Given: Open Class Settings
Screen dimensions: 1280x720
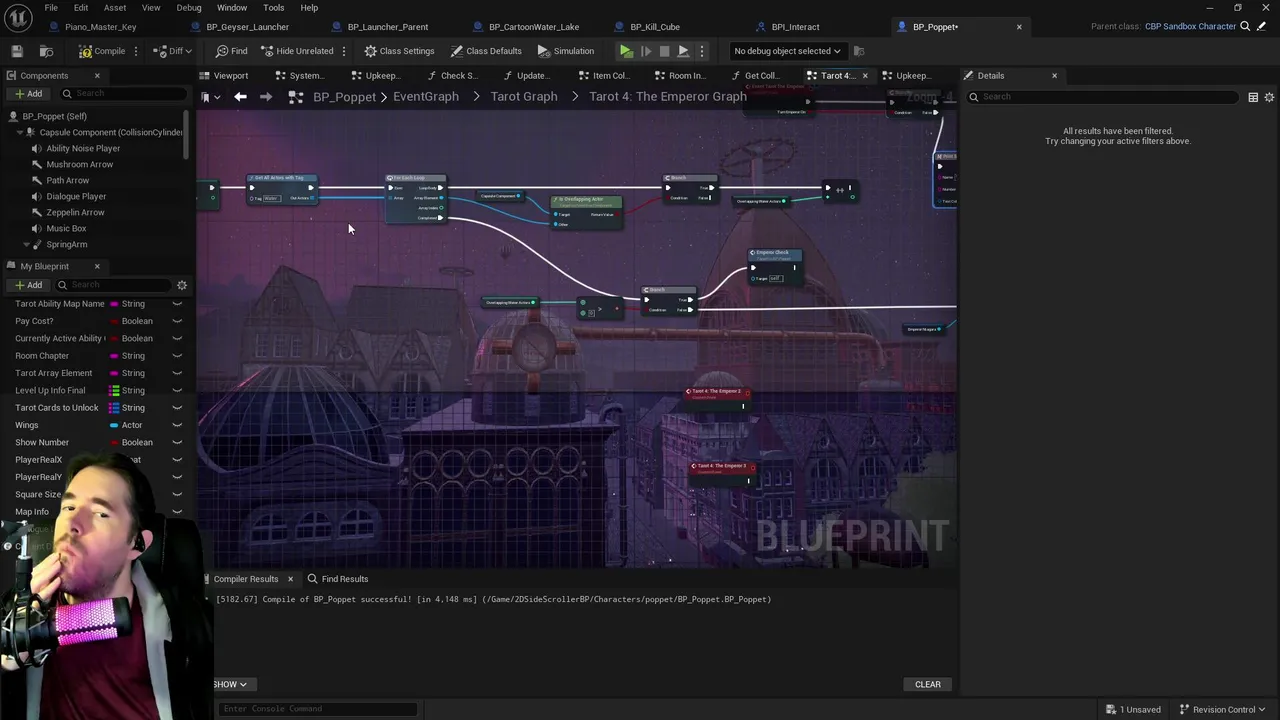Looking at the screenshot, I should point(399,51).
